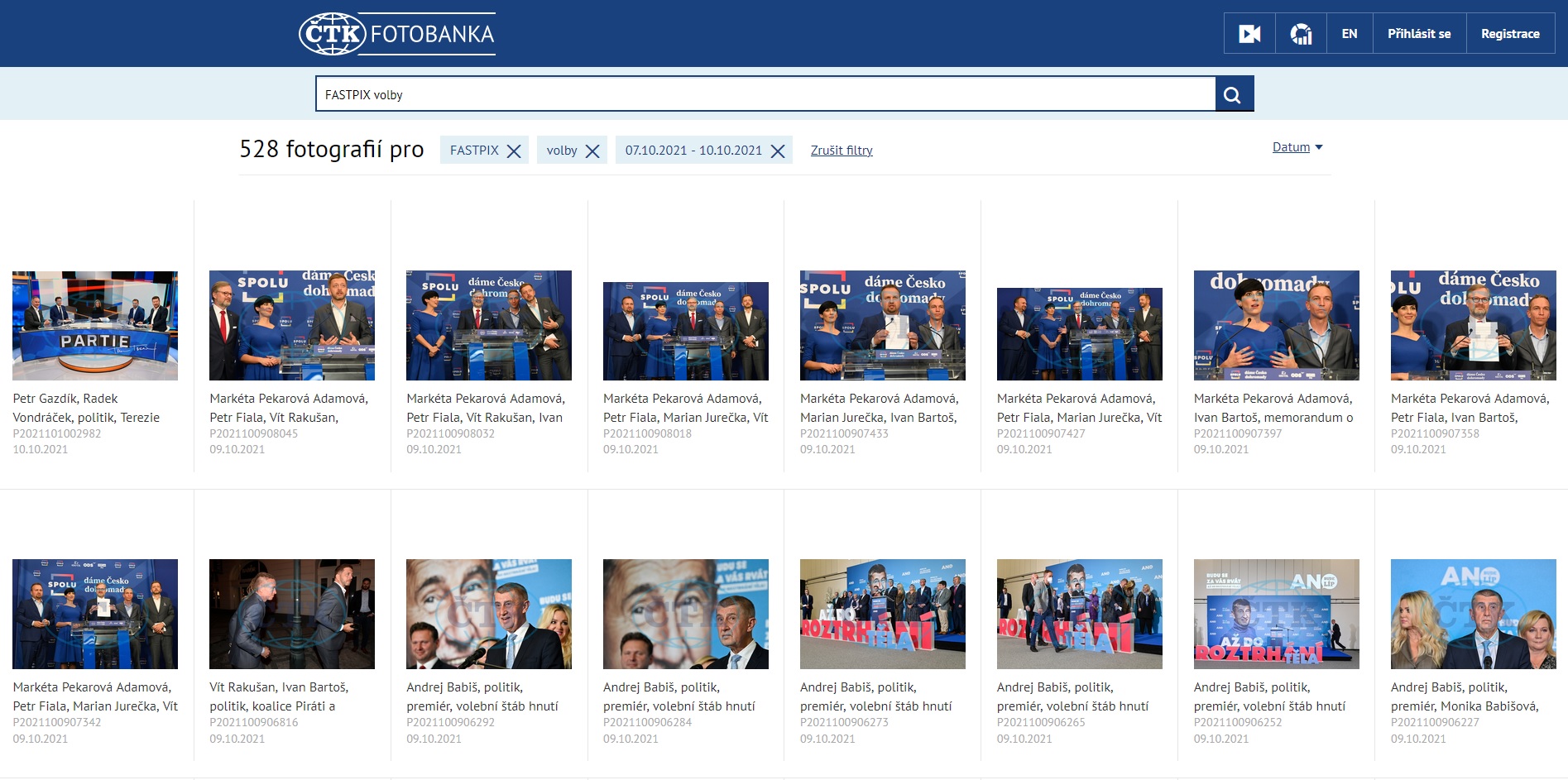The width and height of the screenshot is (1568, 780).
Task: Expand the Datum sort dropdown
Action: tap(1297, 147)
